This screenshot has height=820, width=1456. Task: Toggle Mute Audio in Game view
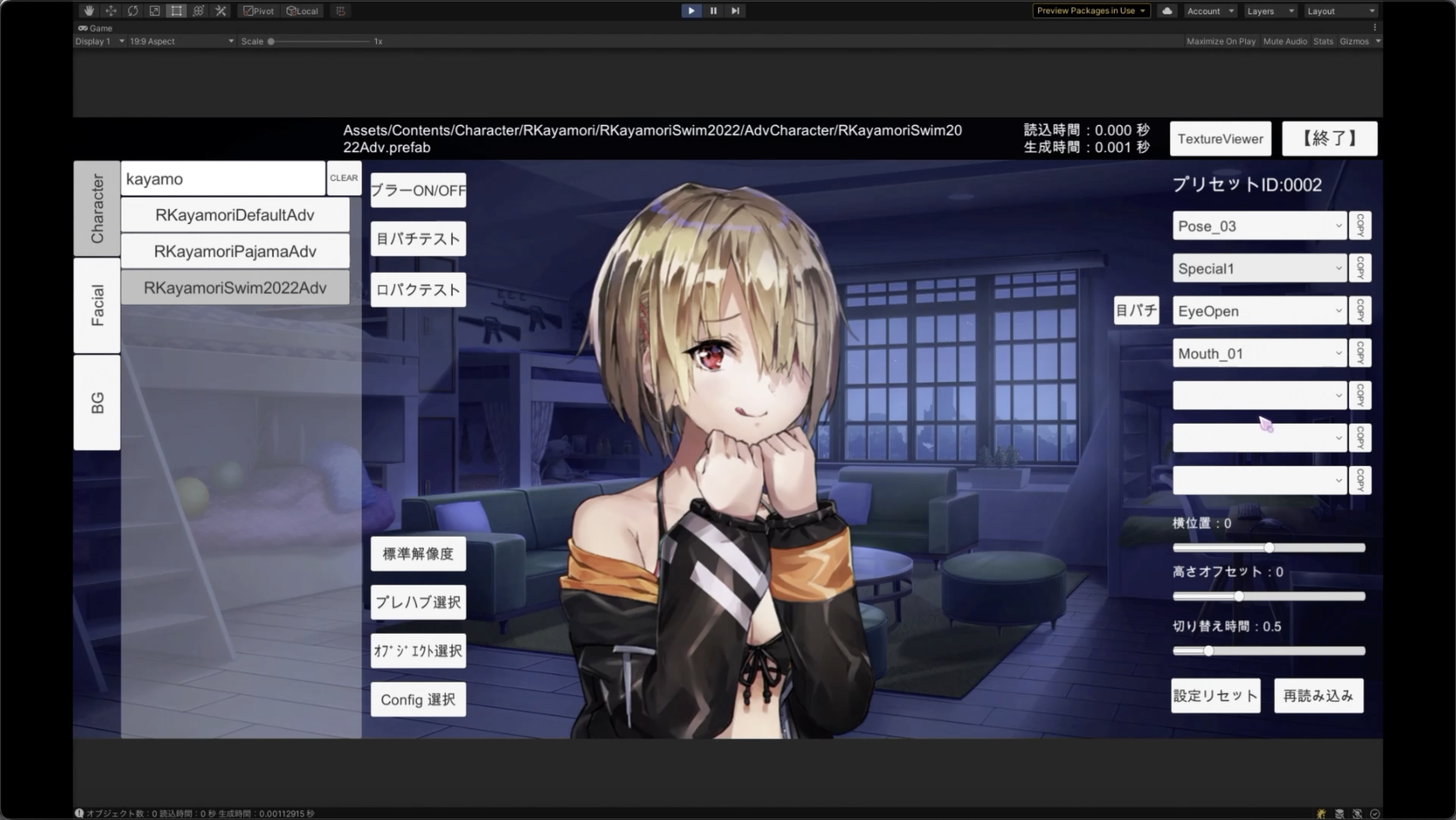point(1285,41)
